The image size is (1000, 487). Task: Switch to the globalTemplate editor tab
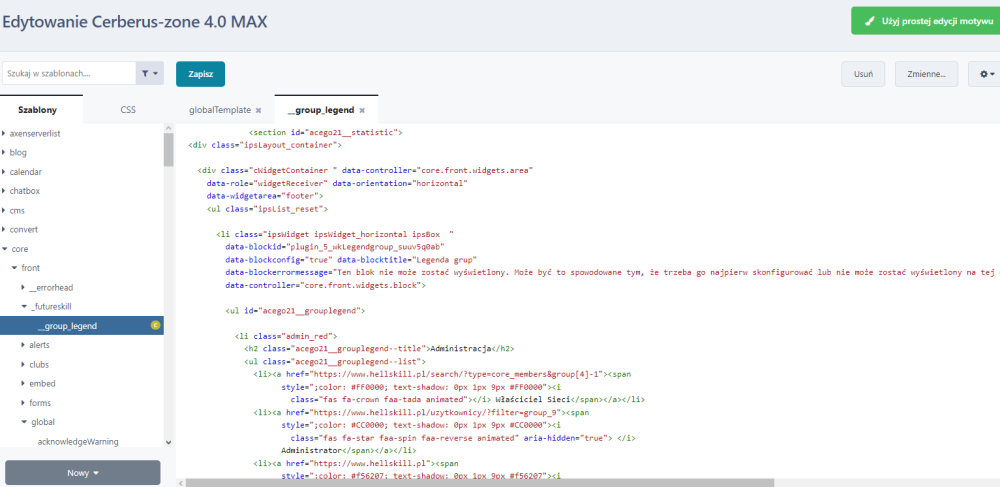pyautogui.click(x=219, y=110)
